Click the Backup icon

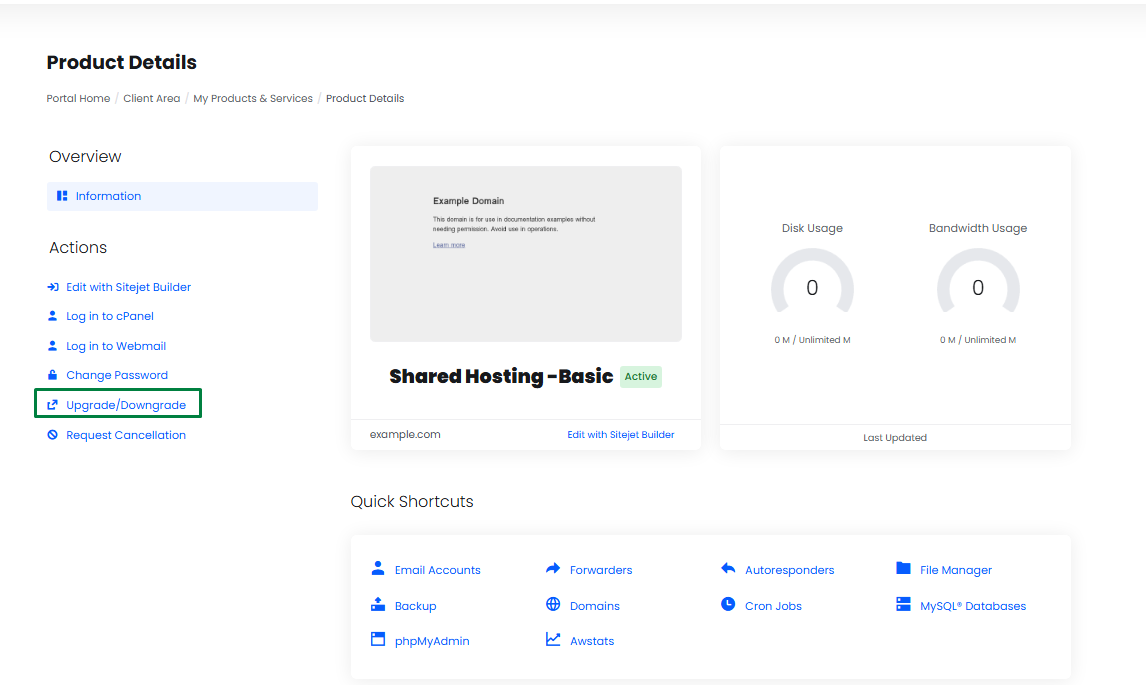pos(377,604)
